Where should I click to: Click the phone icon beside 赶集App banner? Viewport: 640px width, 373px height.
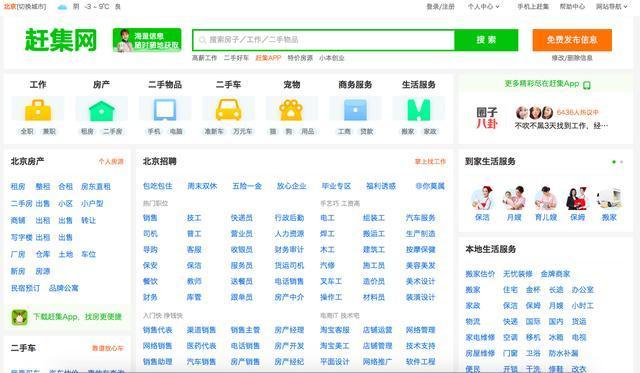pyautogui.click(x=587, y=85)
